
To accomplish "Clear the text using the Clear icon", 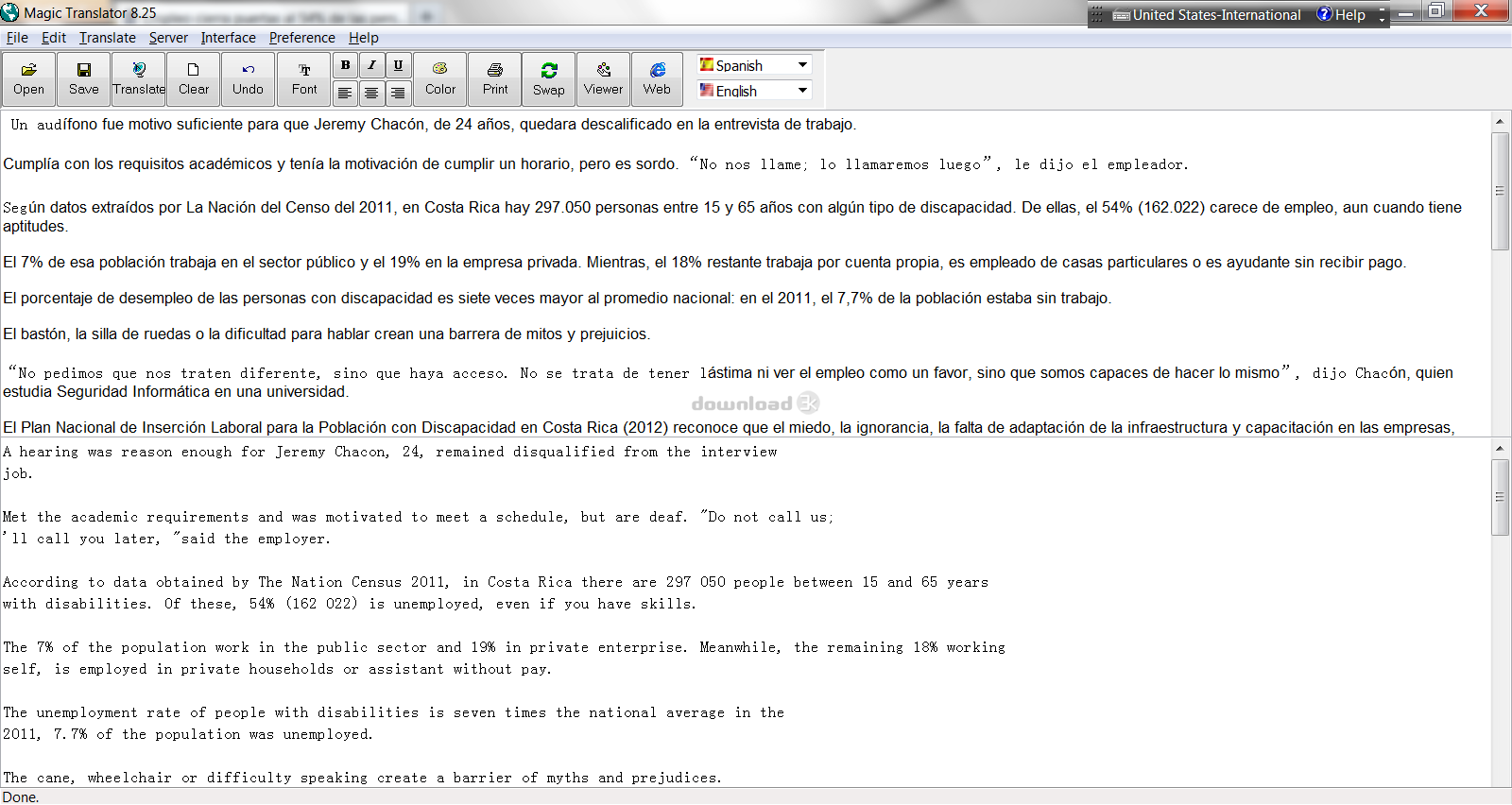I will click(x=193, y=78).
